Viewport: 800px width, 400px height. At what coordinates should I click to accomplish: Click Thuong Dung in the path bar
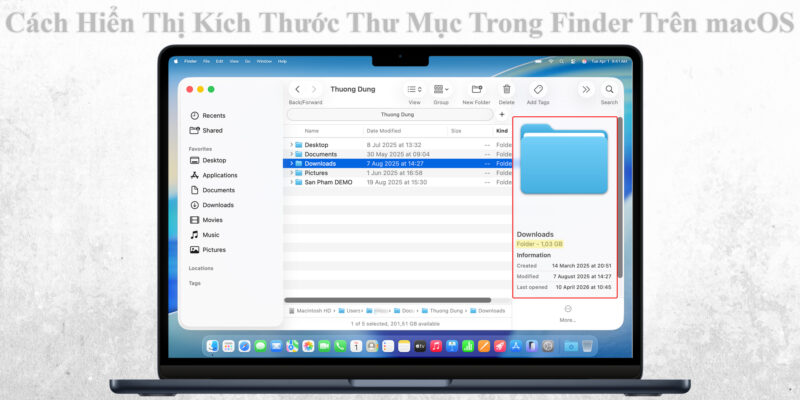coord(442,311)
